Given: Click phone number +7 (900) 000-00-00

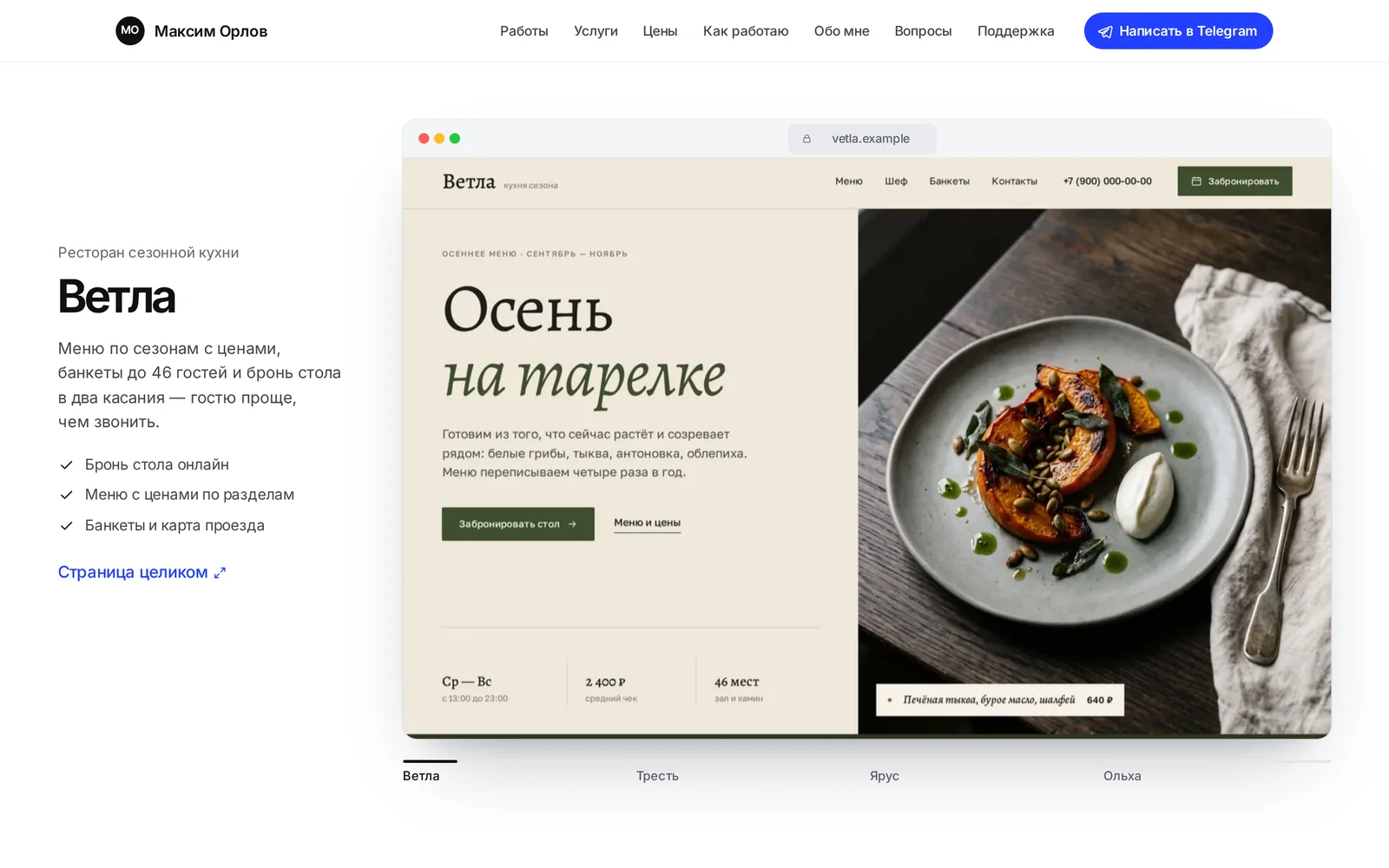Looking at the screenshot, I should tap(1108, 181).
